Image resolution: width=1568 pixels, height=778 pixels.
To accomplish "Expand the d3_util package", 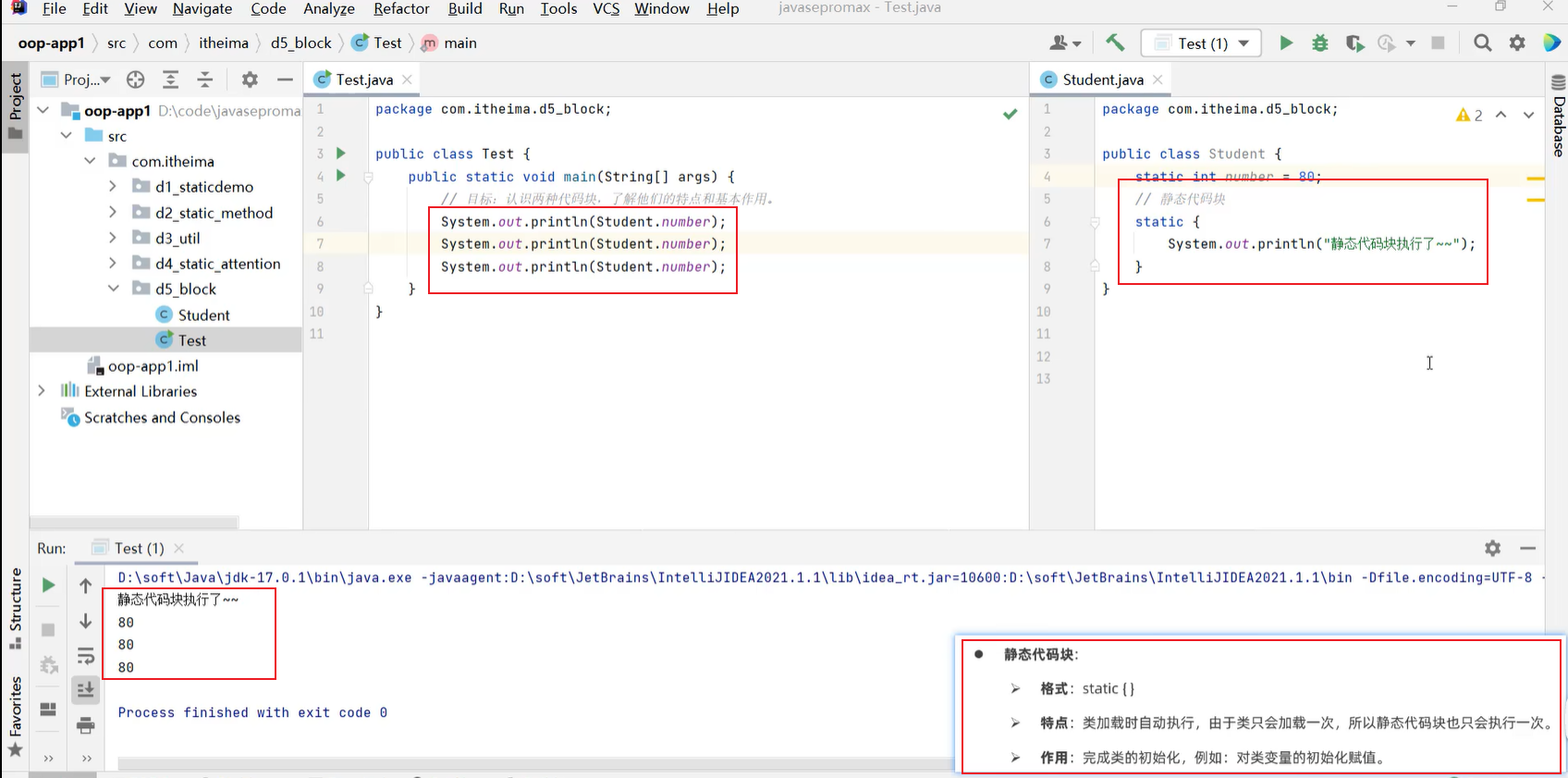I will pyautogui.click(x=113, y=238).
